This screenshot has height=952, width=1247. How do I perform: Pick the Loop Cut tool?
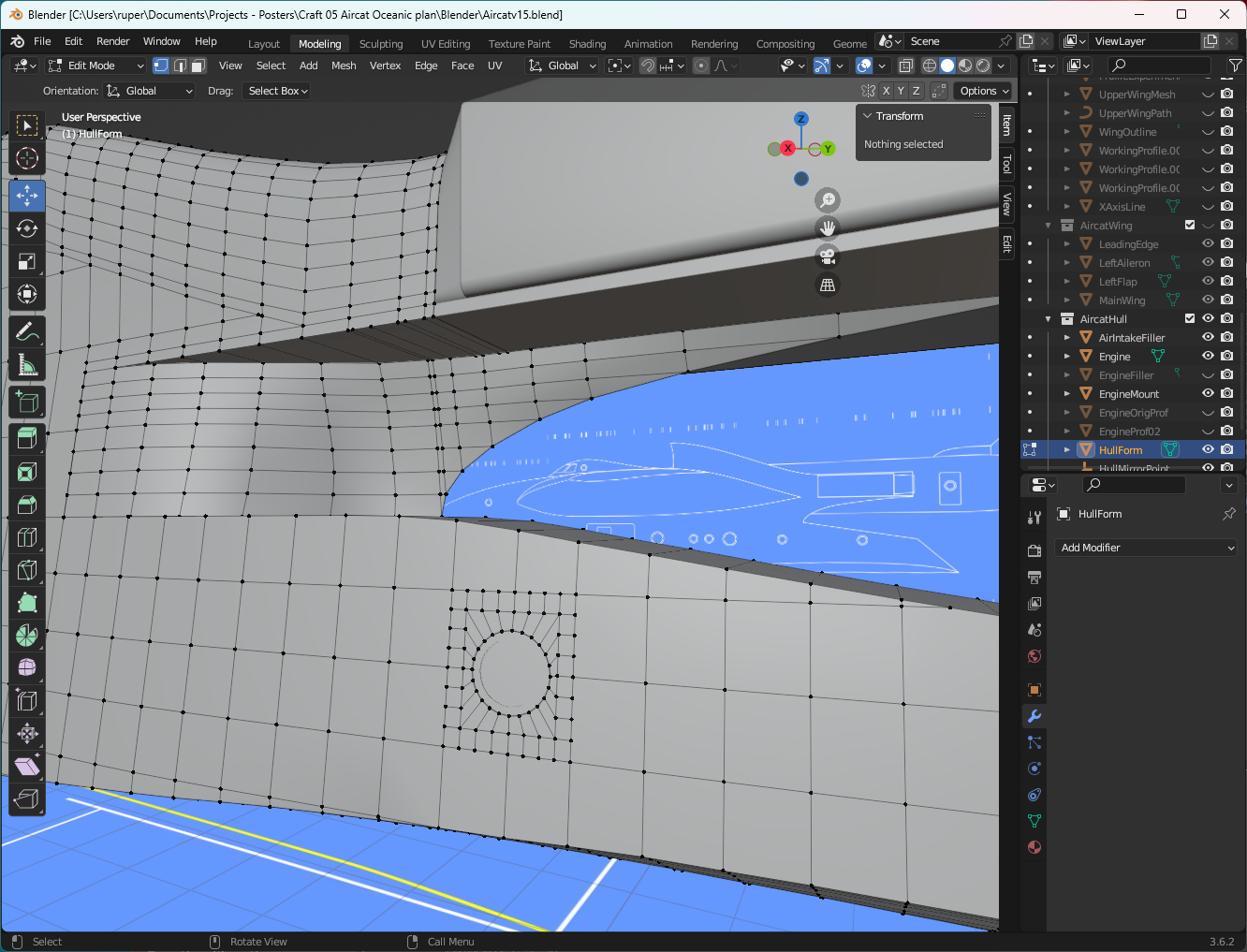[x=26, y=537]
